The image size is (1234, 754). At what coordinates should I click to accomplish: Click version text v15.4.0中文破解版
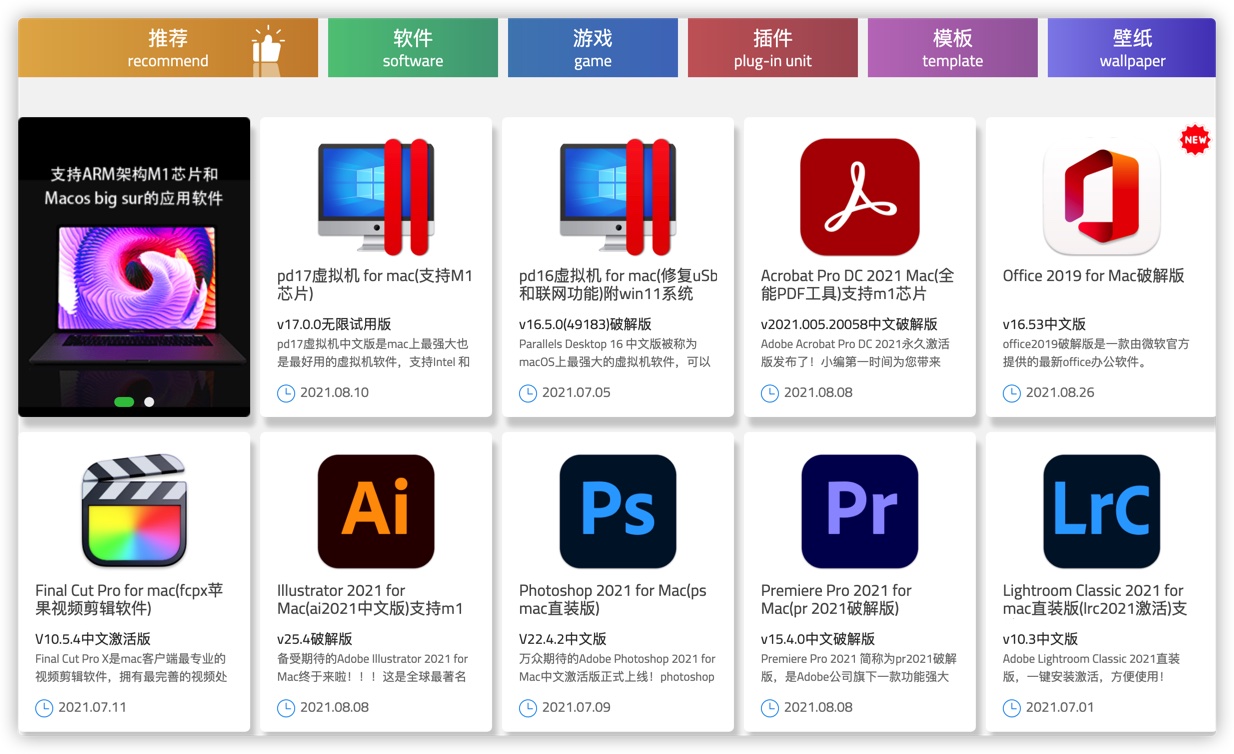tap(818, 639)
